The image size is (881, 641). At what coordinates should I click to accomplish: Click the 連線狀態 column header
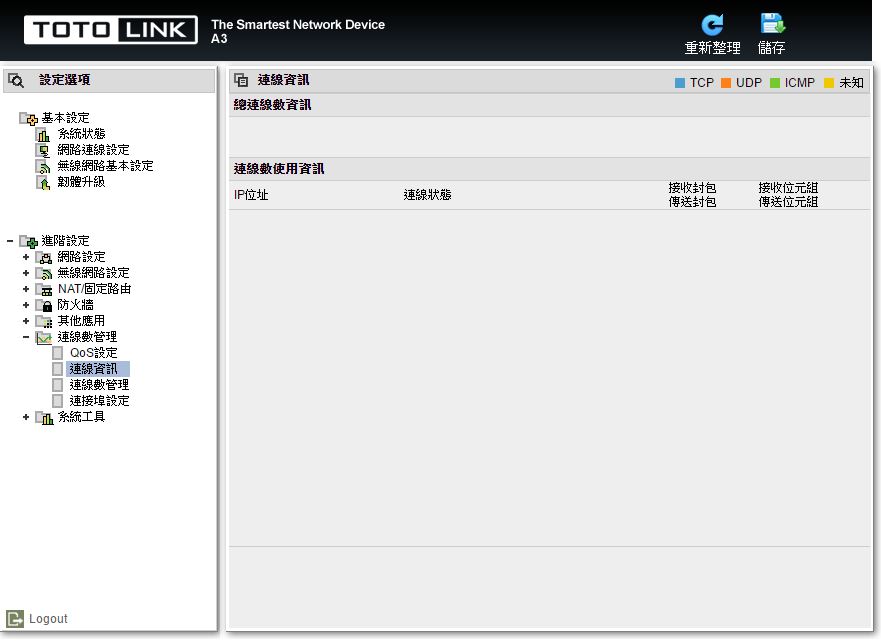(x=428, y=195)
